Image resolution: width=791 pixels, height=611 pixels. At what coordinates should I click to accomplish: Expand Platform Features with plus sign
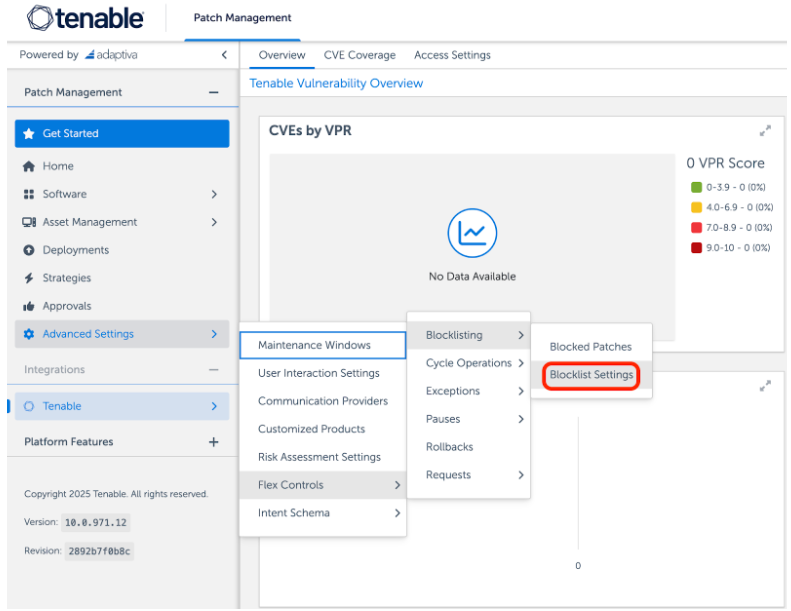pos(213,442)
